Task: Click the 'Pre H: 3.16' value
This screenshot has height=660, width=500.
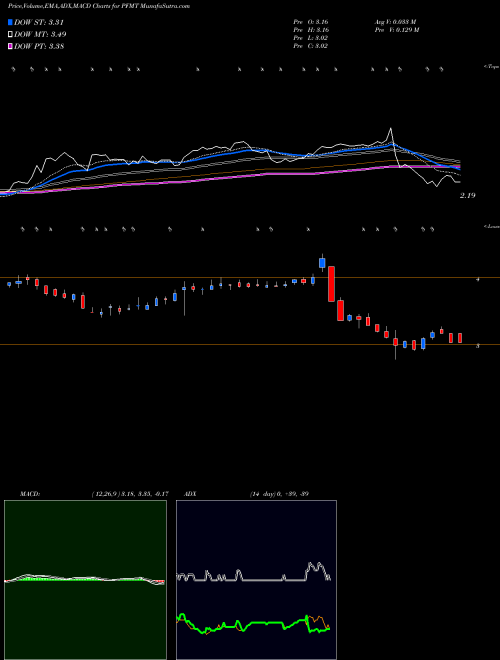Action: coord(311,30)
